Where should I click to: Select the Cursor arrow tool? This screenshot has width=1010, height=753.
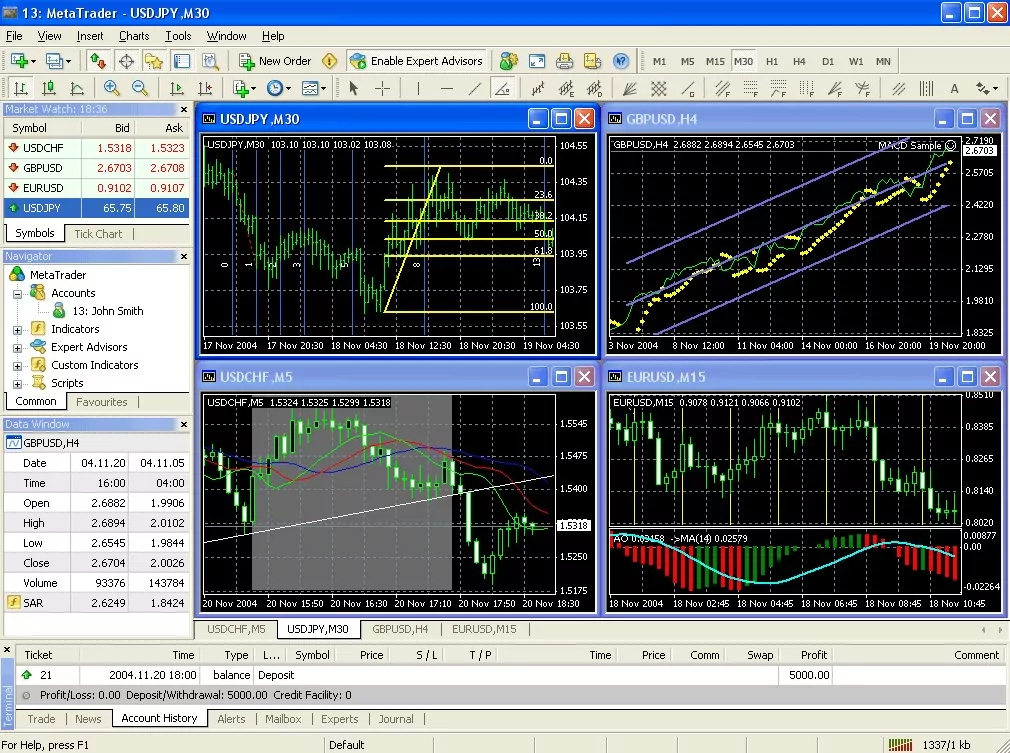coord(354,88)
